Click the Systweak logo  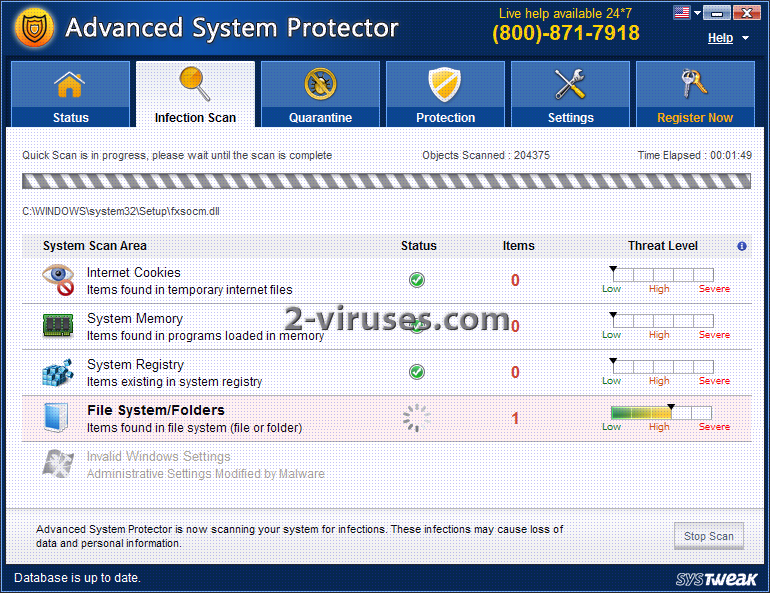tap(716, 579)
